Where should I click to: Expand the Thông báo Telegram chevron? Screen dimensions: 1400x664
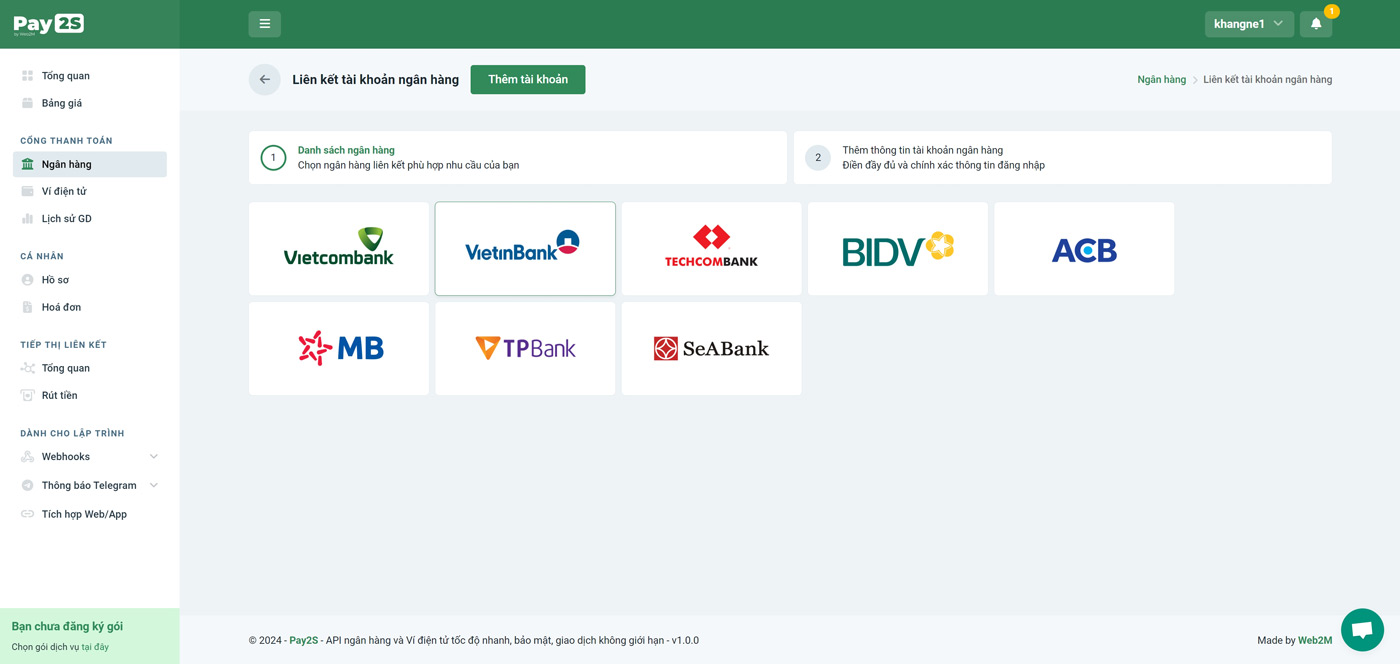pyautogui.click(x=154, y=485)
